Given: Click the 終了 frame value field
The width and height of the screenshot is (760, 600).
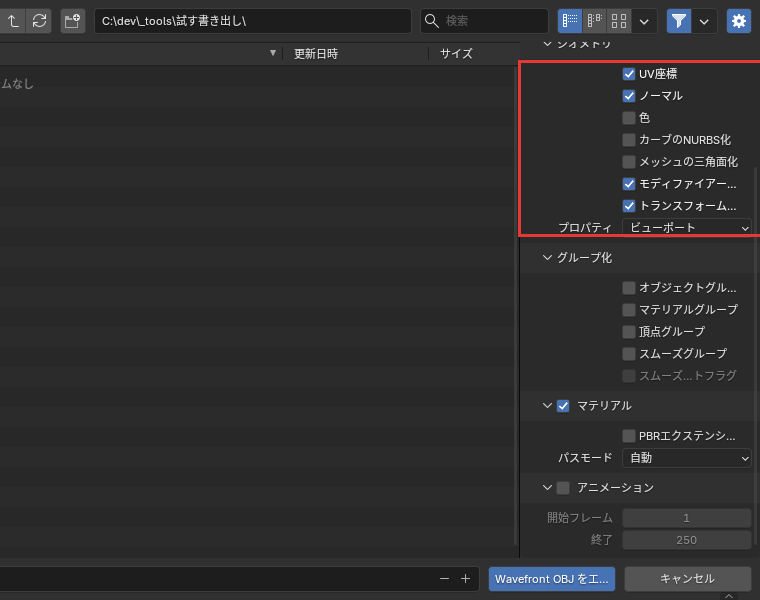Looking at the screenshot, I should click(x=687, y=540).
